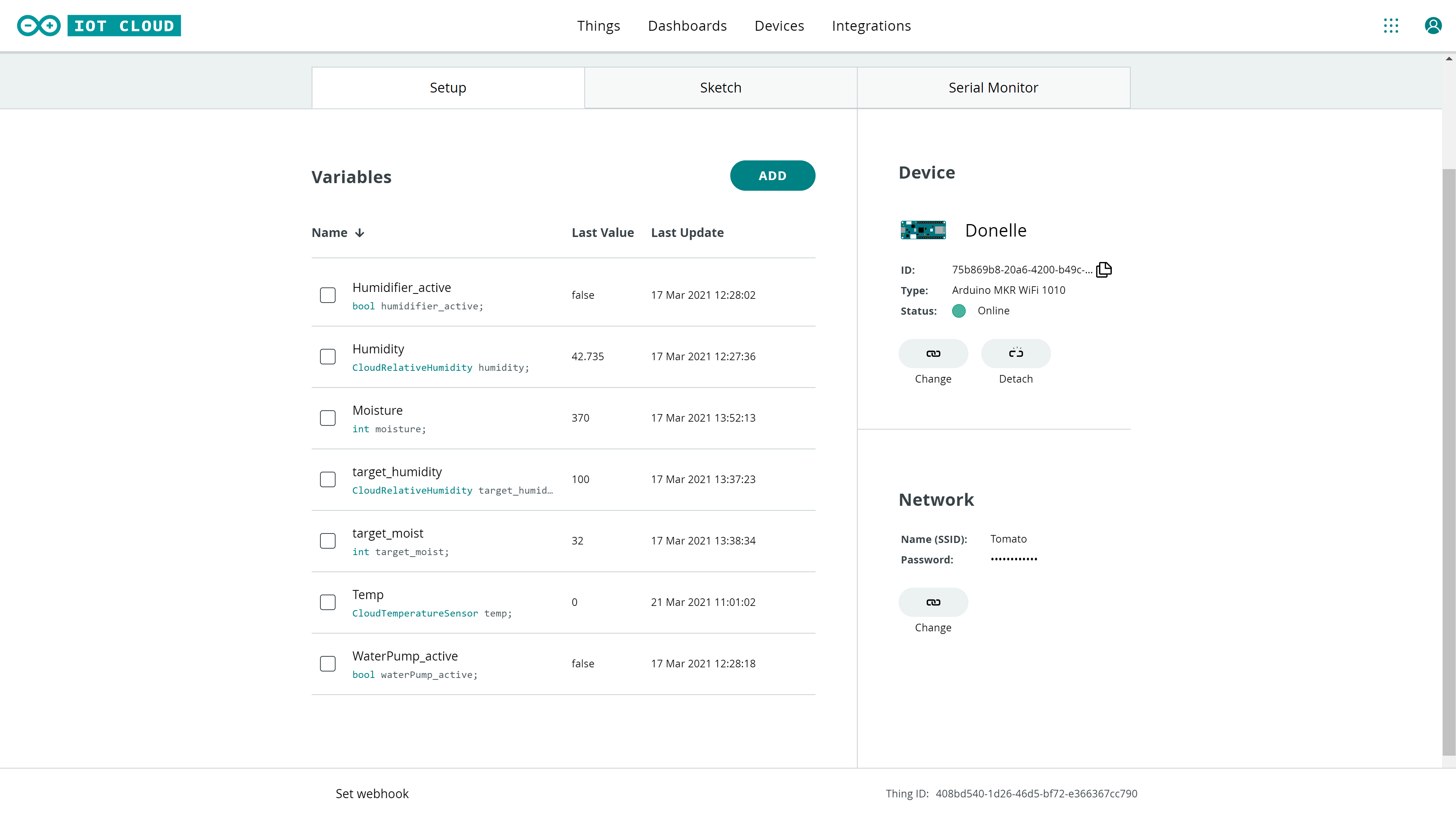Tick the WaterPump_active checkbox
This screenshot has height=819, width=1456.
(328, 664)
